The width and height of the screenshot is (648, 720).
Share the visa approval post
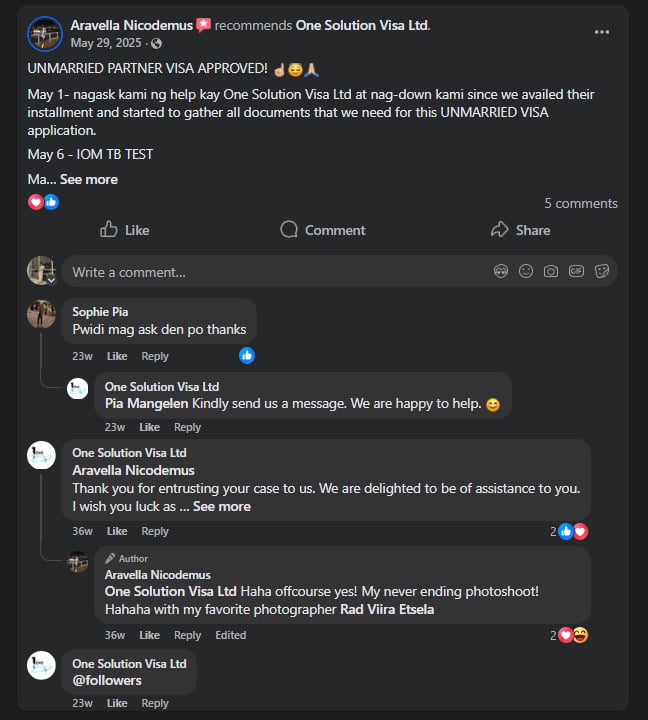coord(520,230)
